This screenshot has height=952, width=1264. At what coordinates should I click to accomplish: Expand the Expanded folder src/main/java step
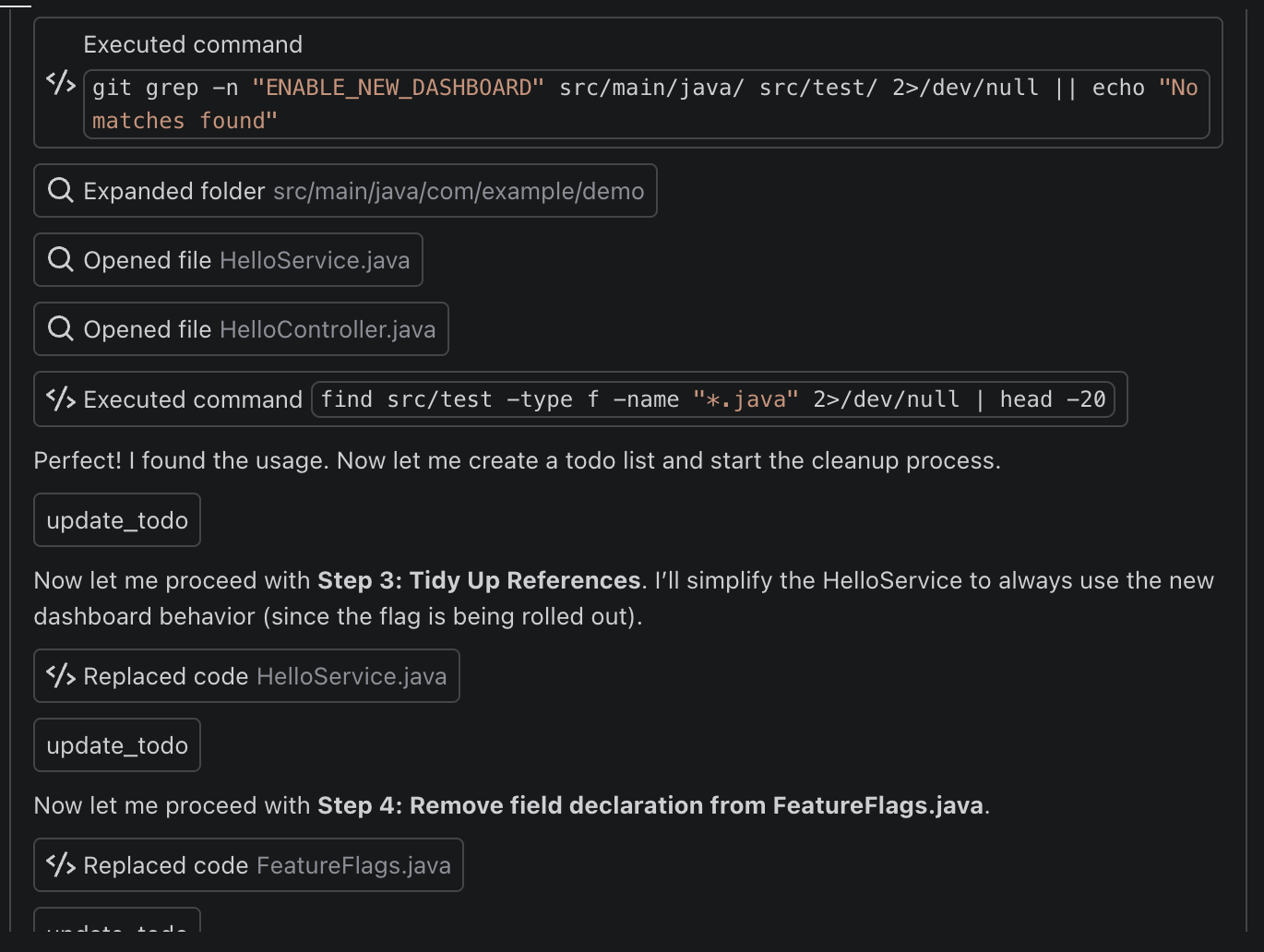pos(174,191)
